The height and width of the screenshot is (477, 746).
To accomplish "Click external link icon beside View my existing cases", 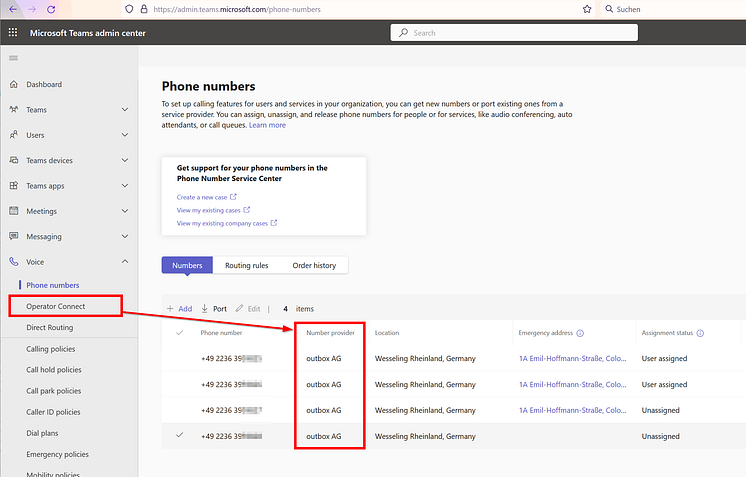I will click(246, 210).
